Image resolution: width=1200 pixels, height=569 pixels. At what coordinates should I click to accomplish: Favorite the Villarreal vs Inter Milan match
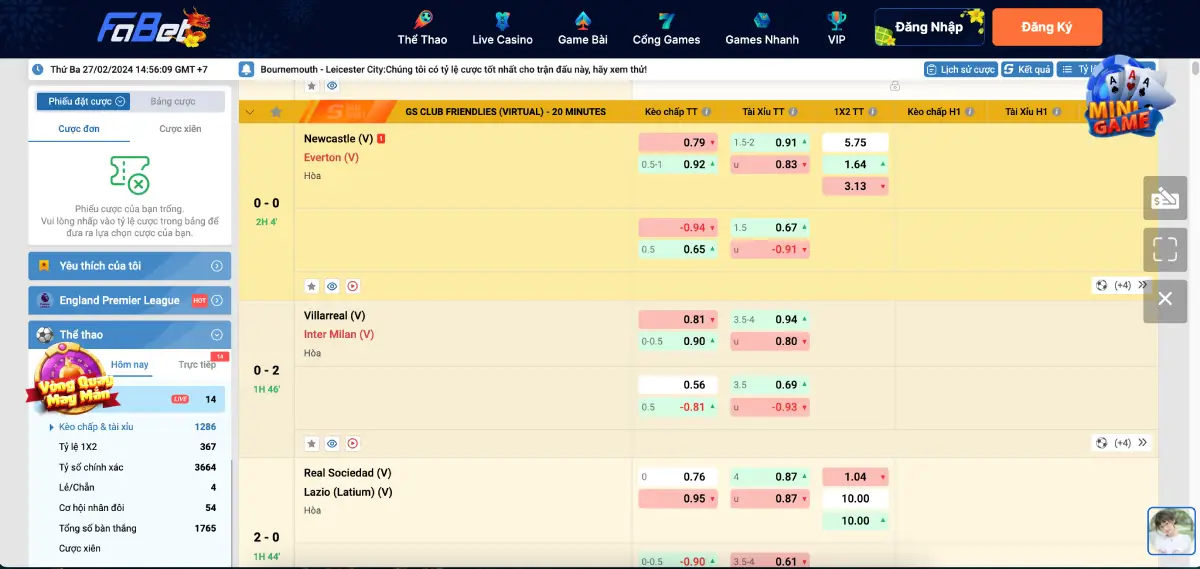click(311, 443)
